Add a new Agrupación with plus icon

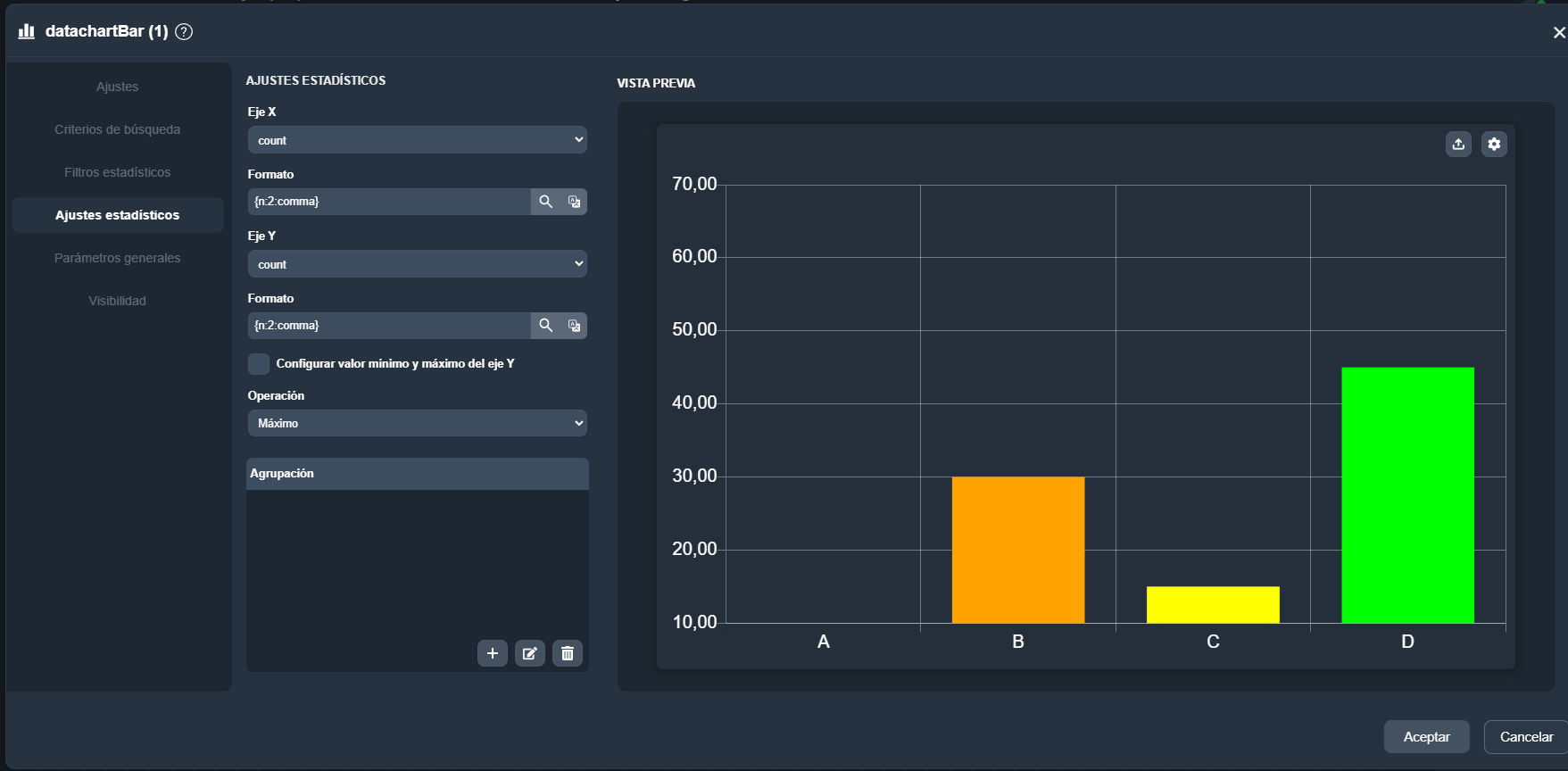492,653
